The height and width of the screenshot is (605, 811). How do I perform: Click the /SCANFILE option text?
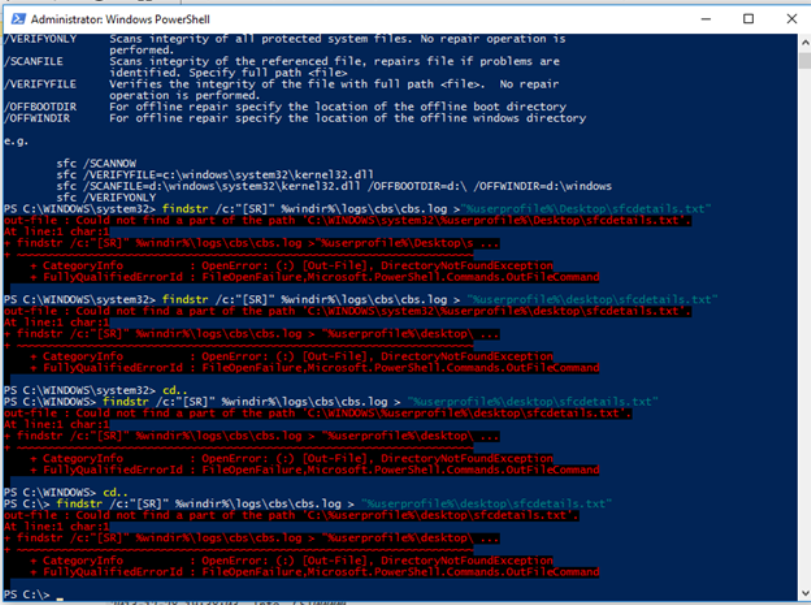click(x=34, y=62)
